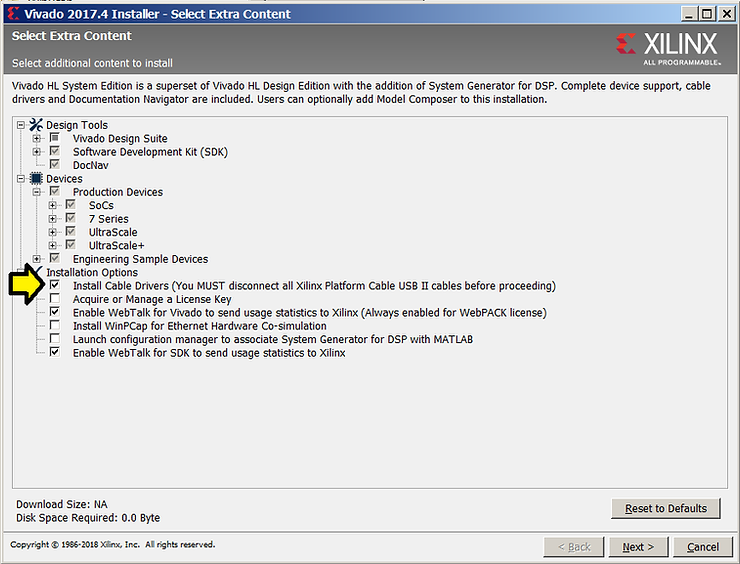Select the Vivado Design Suite row text
Screen dimensions: 740x564
(x=120, y=138)
